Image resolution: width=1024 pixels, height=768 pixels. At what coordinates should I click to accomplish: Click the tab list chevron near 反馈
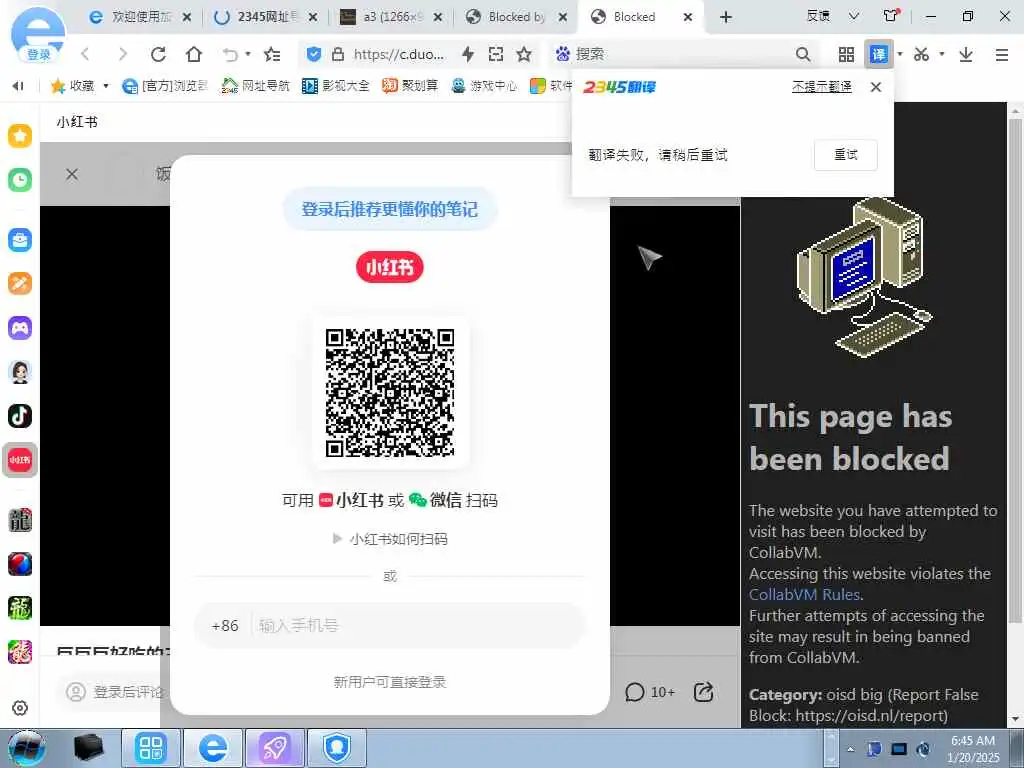click(x=854, y=16)
